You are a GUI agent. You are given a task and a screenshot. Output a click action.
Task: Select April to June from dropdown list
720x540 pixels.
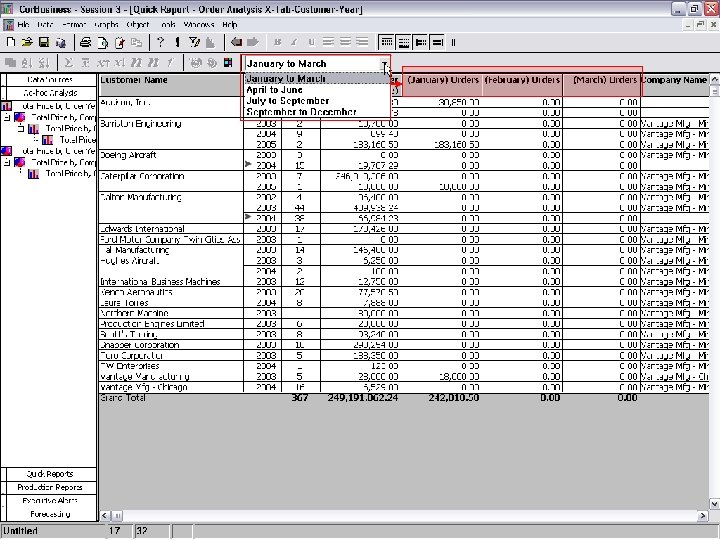(x=317, y=90)
